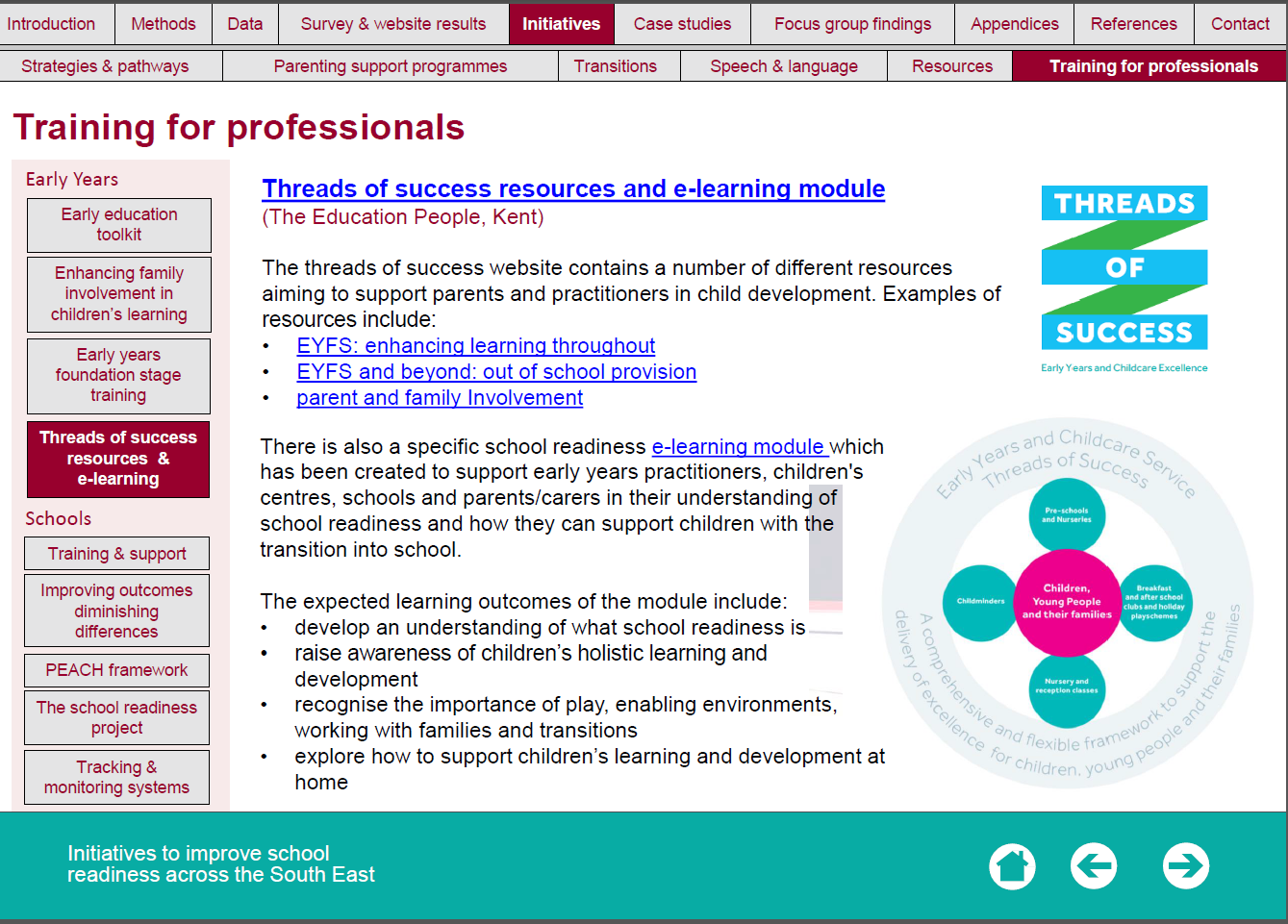This screenshot has width=1288, height=924.
Task: Open the Introduction tab
Action: point(52,24)
